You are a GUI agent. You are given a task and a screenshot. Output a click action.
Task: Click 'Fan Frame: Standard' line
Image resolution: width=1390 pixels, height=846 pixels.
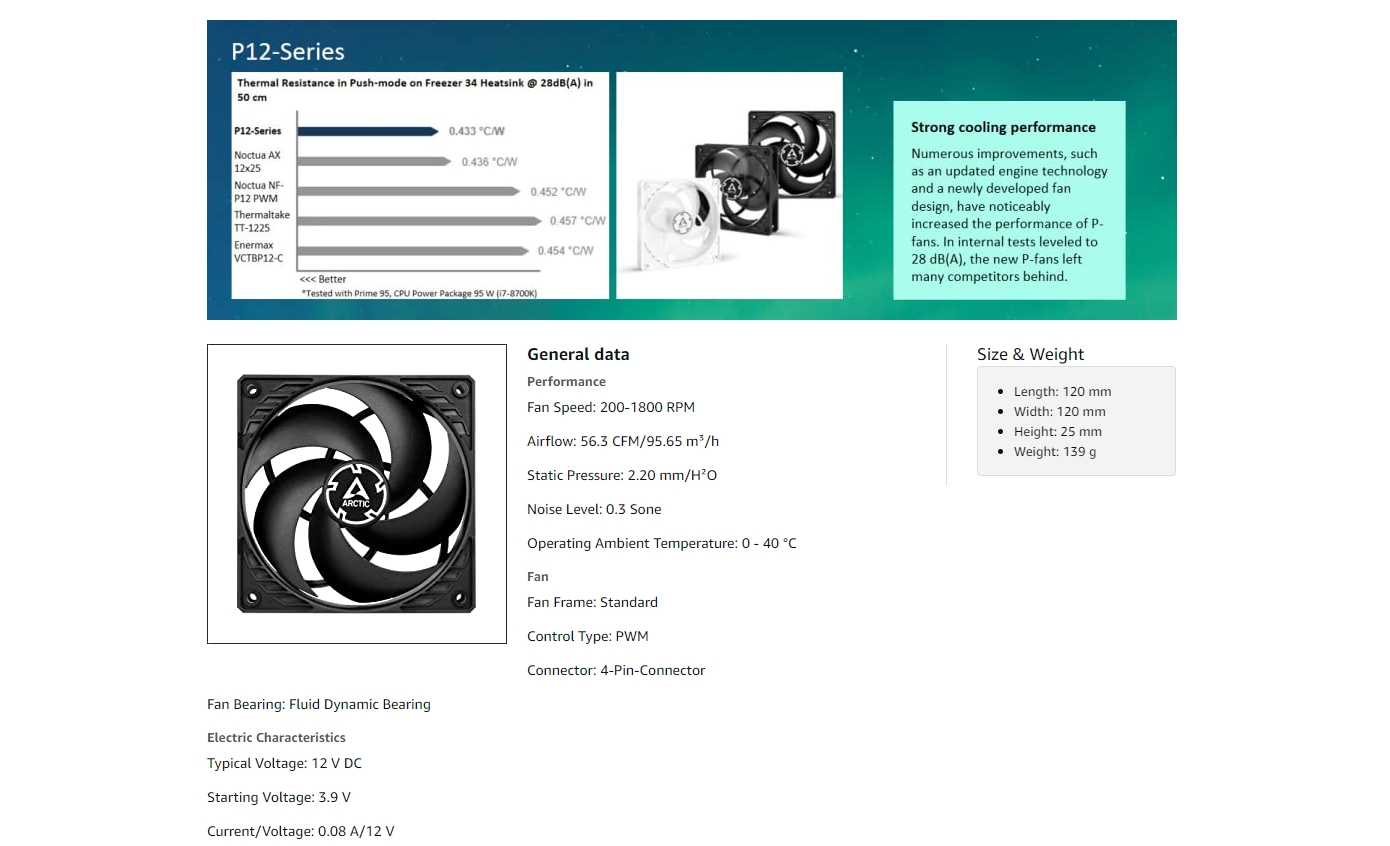pyautogui.click(x=592, y=602)
